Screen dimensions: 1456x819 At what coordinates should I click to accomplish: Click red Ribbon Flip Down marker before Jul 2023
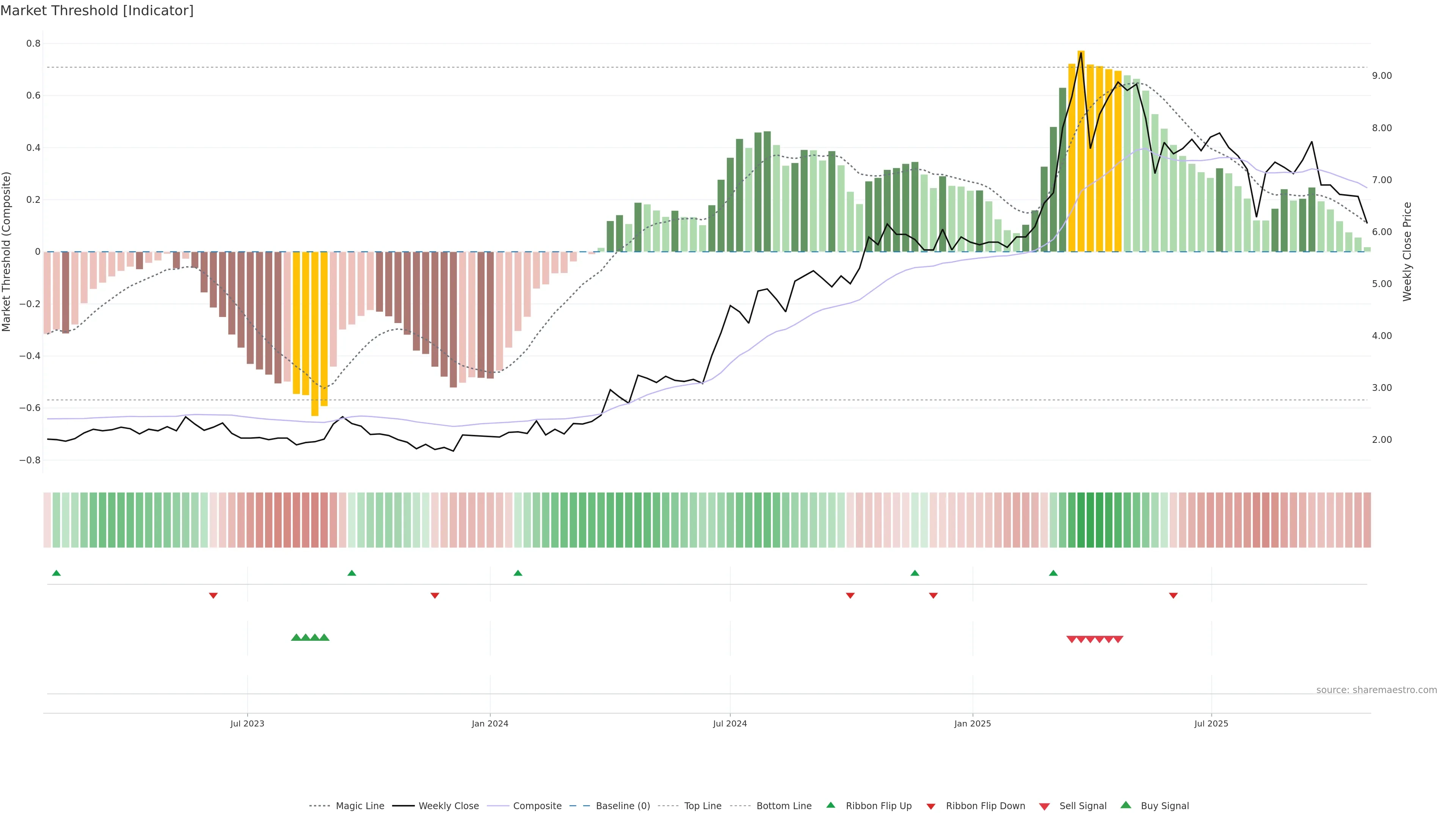pos(213,596)
